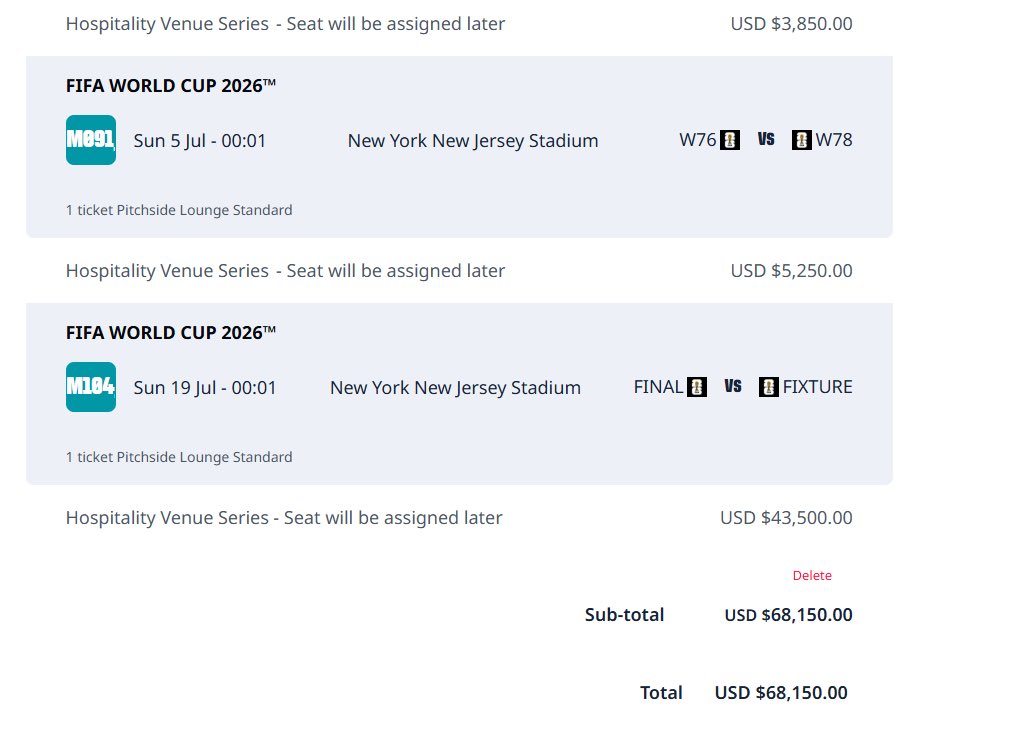Click the FIFA World Cup 2026 heading above M091
The image size is (1024, 733).
tap(171, 86)
